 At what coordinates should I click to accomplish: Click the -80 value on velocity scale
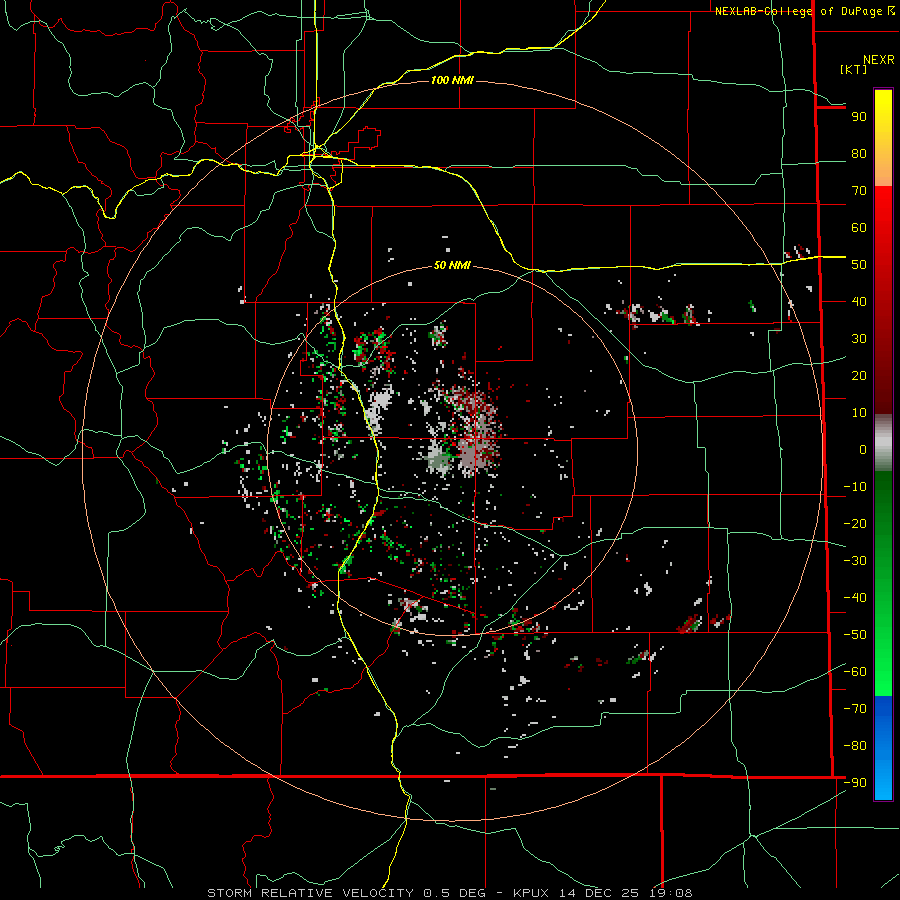click(x=855, y=746)
